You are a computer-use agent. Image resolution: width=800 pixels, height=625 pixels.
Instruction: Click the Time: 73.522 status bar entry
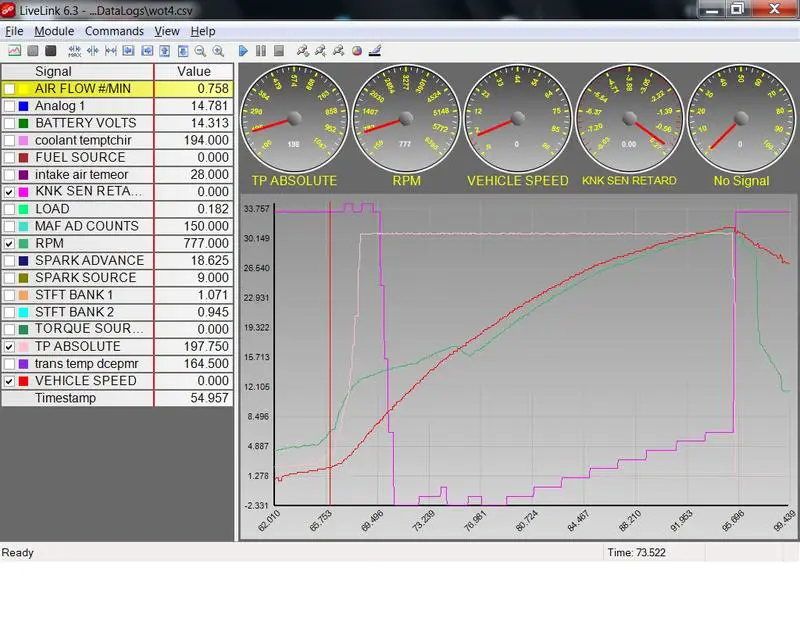coord(636,553)
